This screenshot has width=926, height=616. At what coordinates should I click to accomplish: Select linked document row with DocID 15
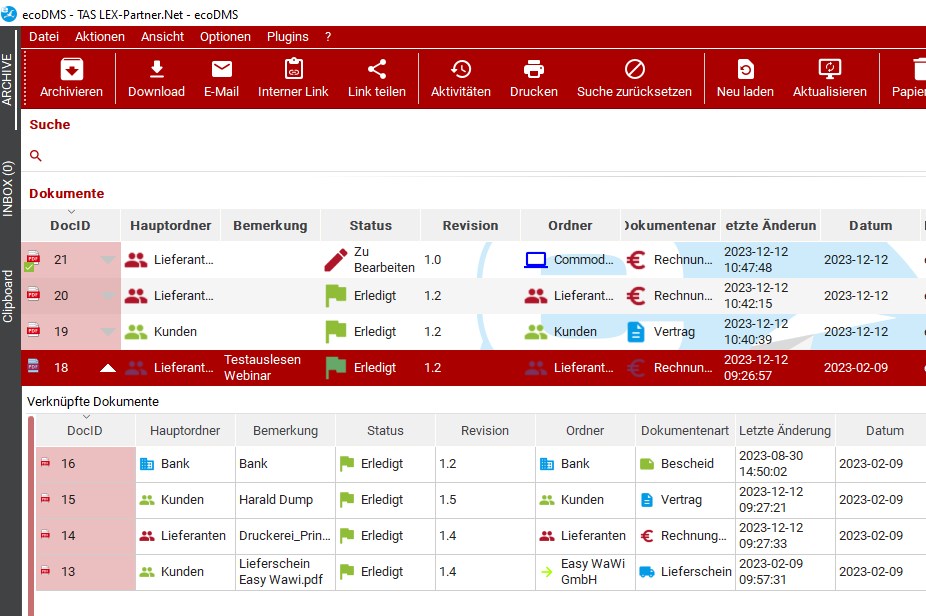pos(480,500)
